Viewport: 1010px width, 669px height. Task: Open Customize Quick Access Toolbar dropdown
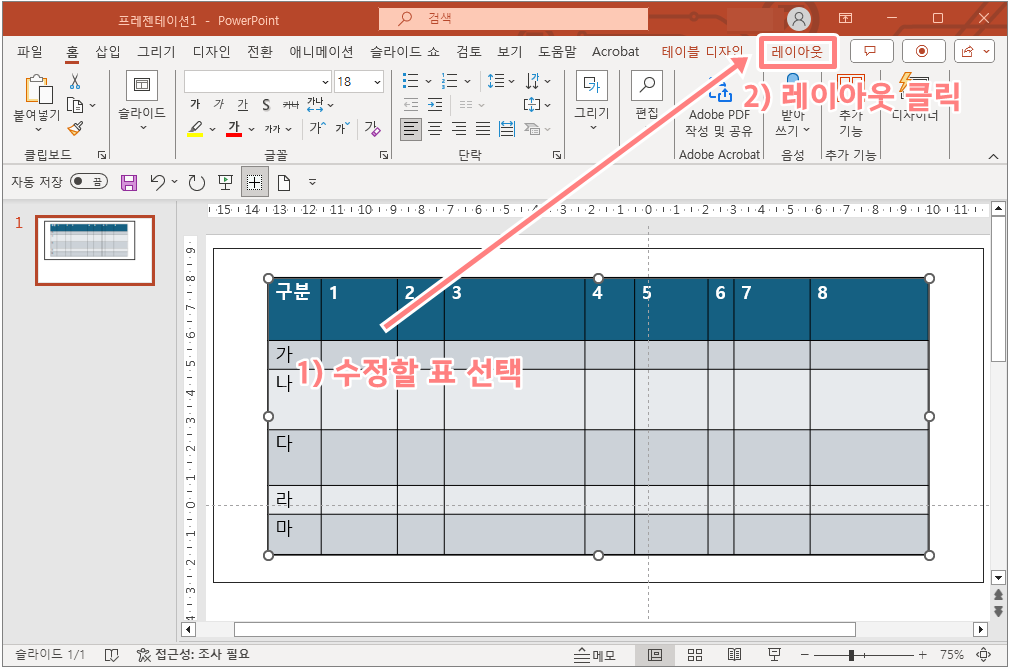(x=312, y=183)
